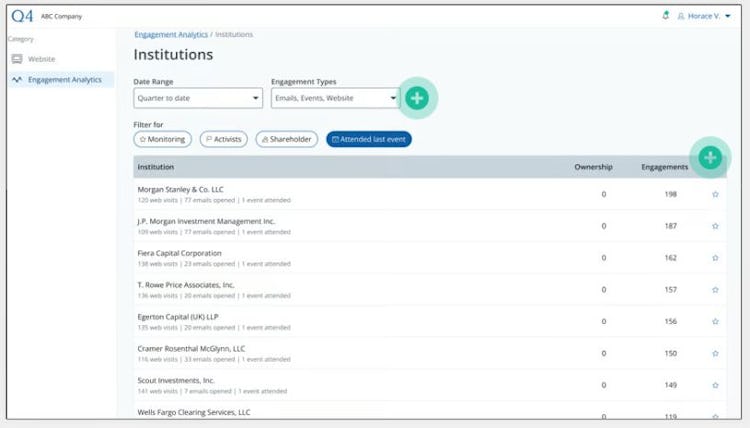This screenshot has height=428, width=750.
Task: Click engagements value 149
Action: point(670,385)
